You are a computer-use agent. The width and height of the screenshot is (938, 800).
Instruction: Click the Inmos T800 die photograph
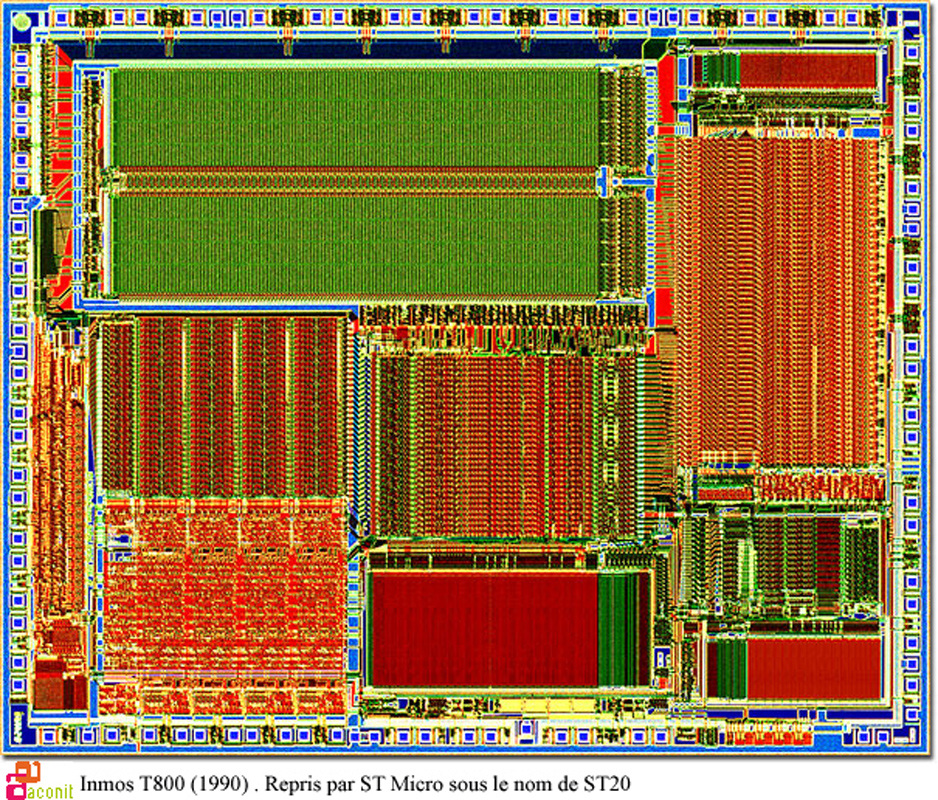click(468, 378)
